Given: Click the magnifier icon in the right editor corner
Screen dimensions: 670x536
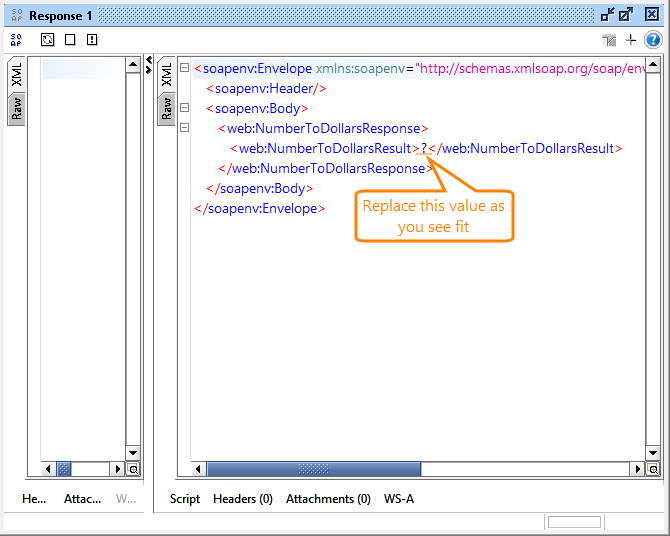Looking at the screenshot, I should 653,469.
